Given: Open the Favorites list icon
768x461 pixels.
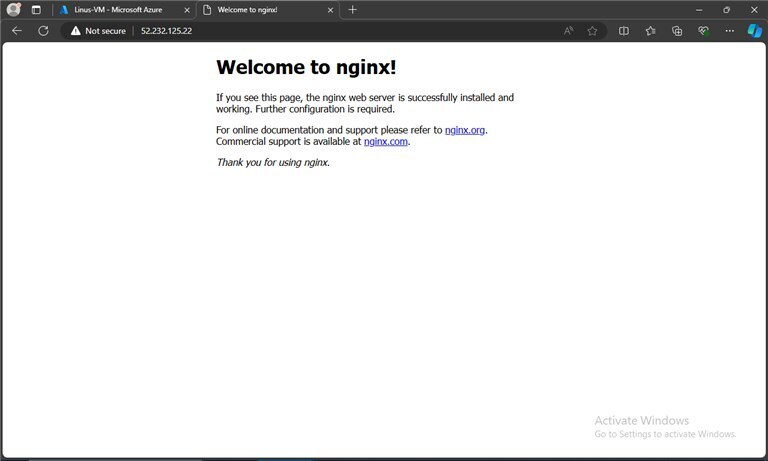Looking at the screenshot, I should (x=651, y=31).
